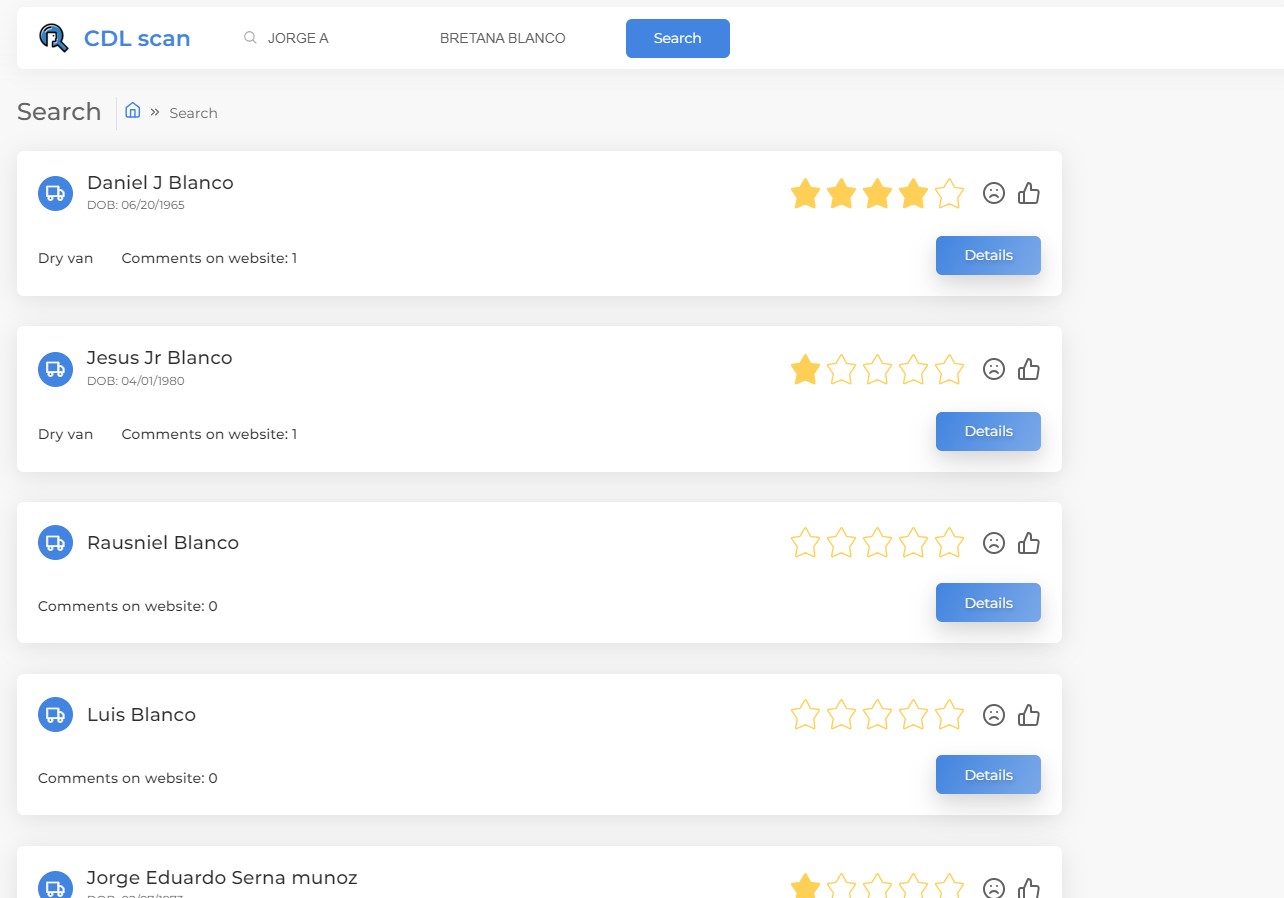This screenshot has width=1284, height=898.
Task: Go to home via breadcrumb house icon
Action: 133,111
